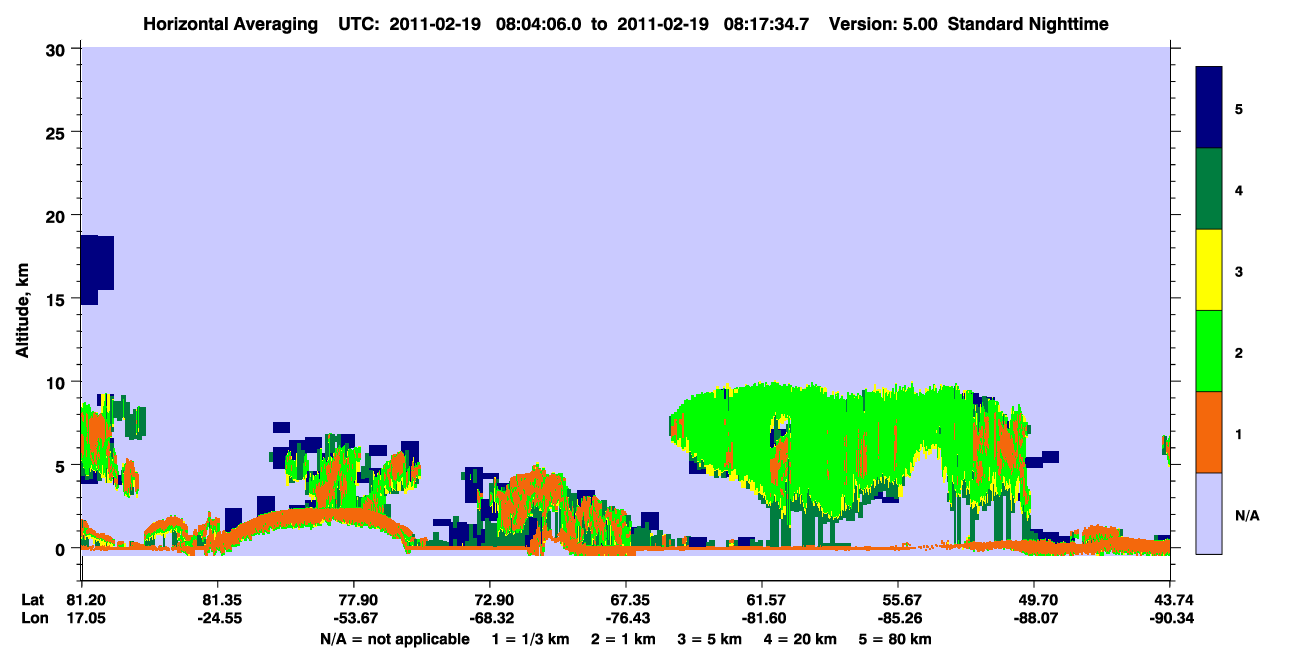Screen dimensions: 1300x667
Task: Click the lavender N/A colorbar segment
Action: (1209, 513)
